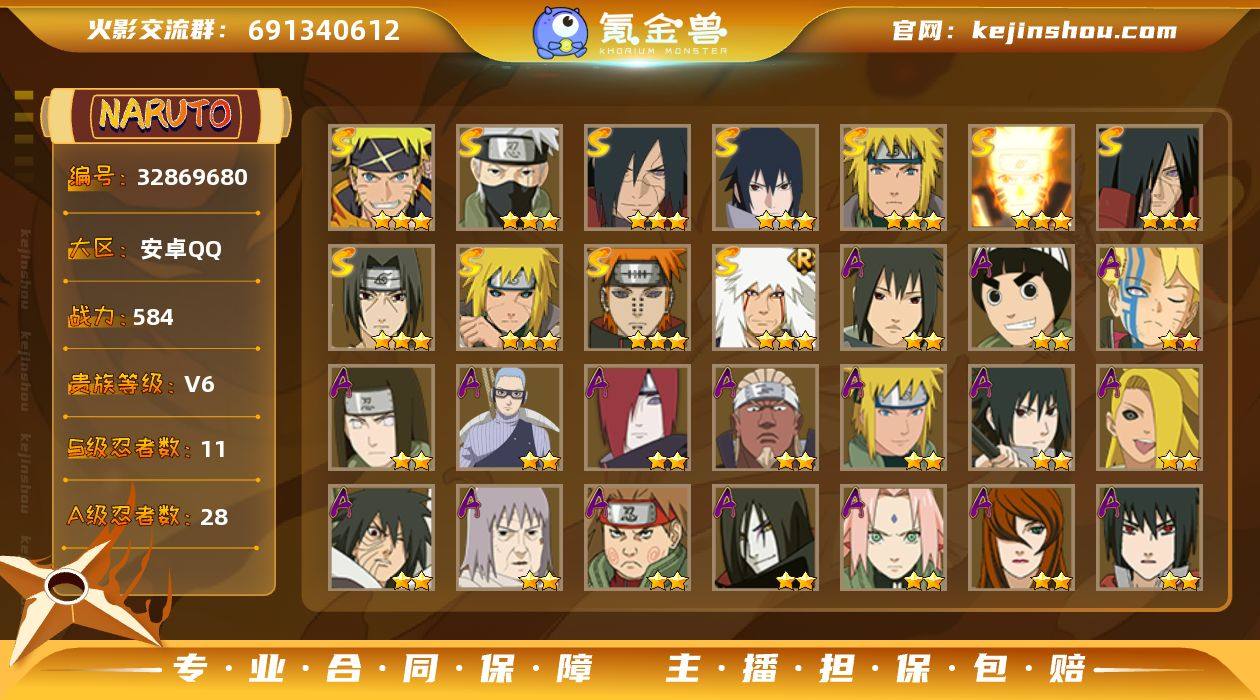Choose the Pain orange-haired pierced face portrait
The image size is (1260, 700).
point(638,298)
